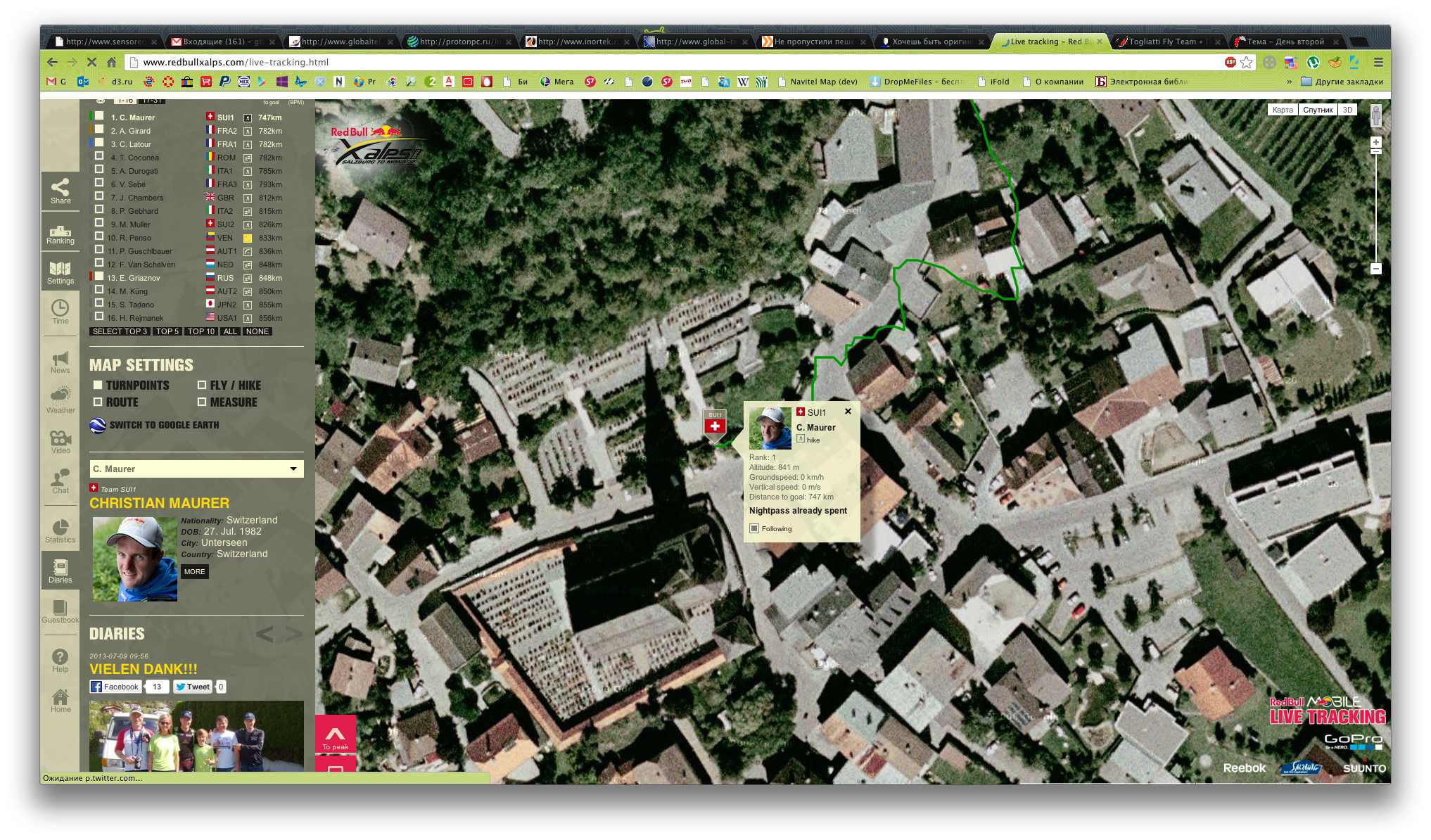Toggle the Fly / Hike checkbox

pos(202,385)
